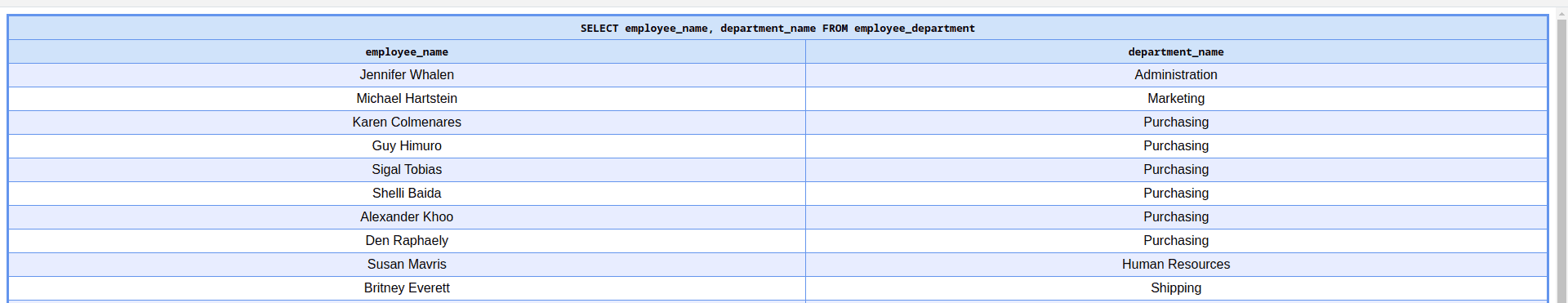Click the Human Resources department cell
Screen dimensions: 1568x303
pyautogui.click(x=1176, y=265)
